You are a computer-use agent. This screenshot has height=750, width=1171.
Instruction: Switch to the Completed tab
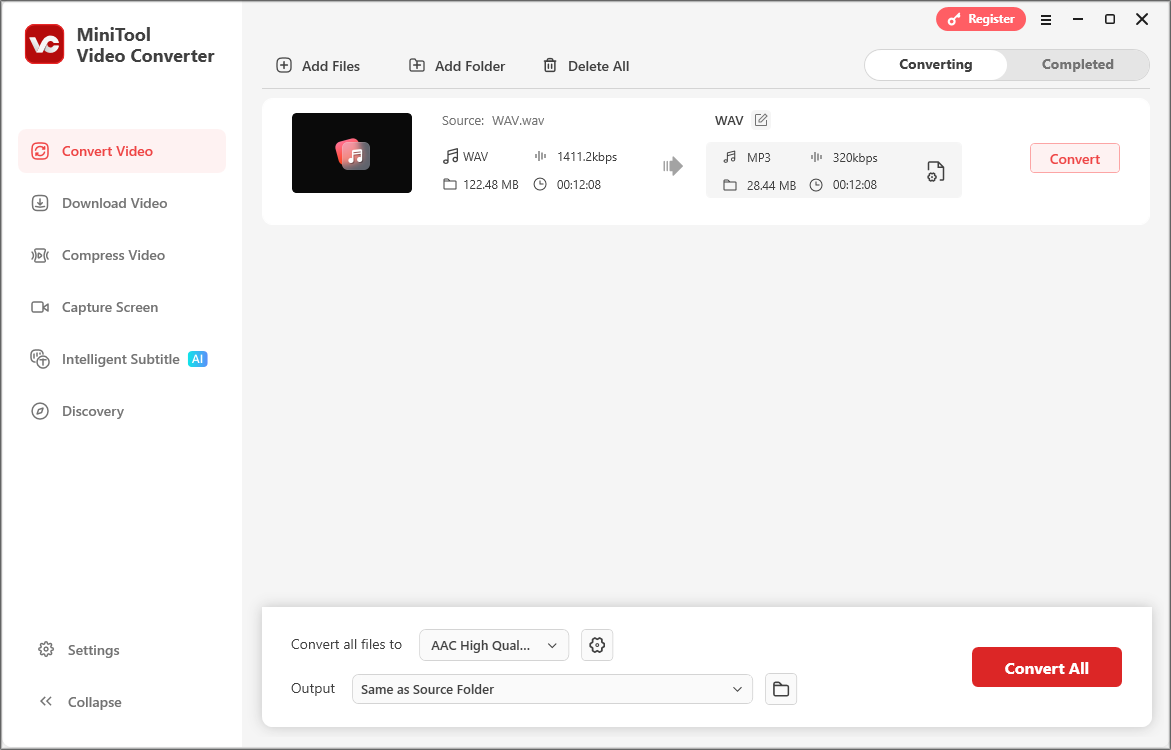(x=1078, y=64)
